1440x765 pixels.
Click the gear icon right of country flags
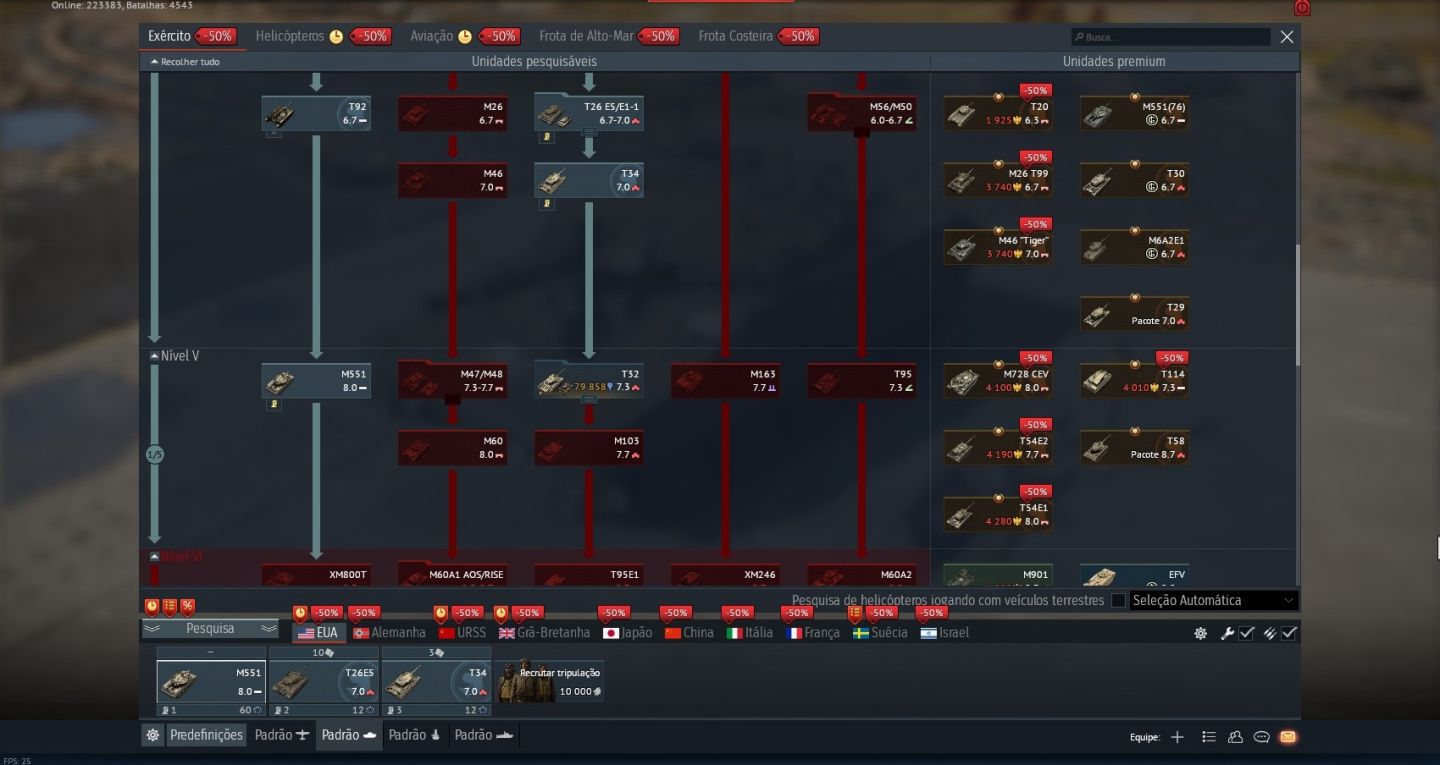pyautogui.click(x=1200, y=633)
